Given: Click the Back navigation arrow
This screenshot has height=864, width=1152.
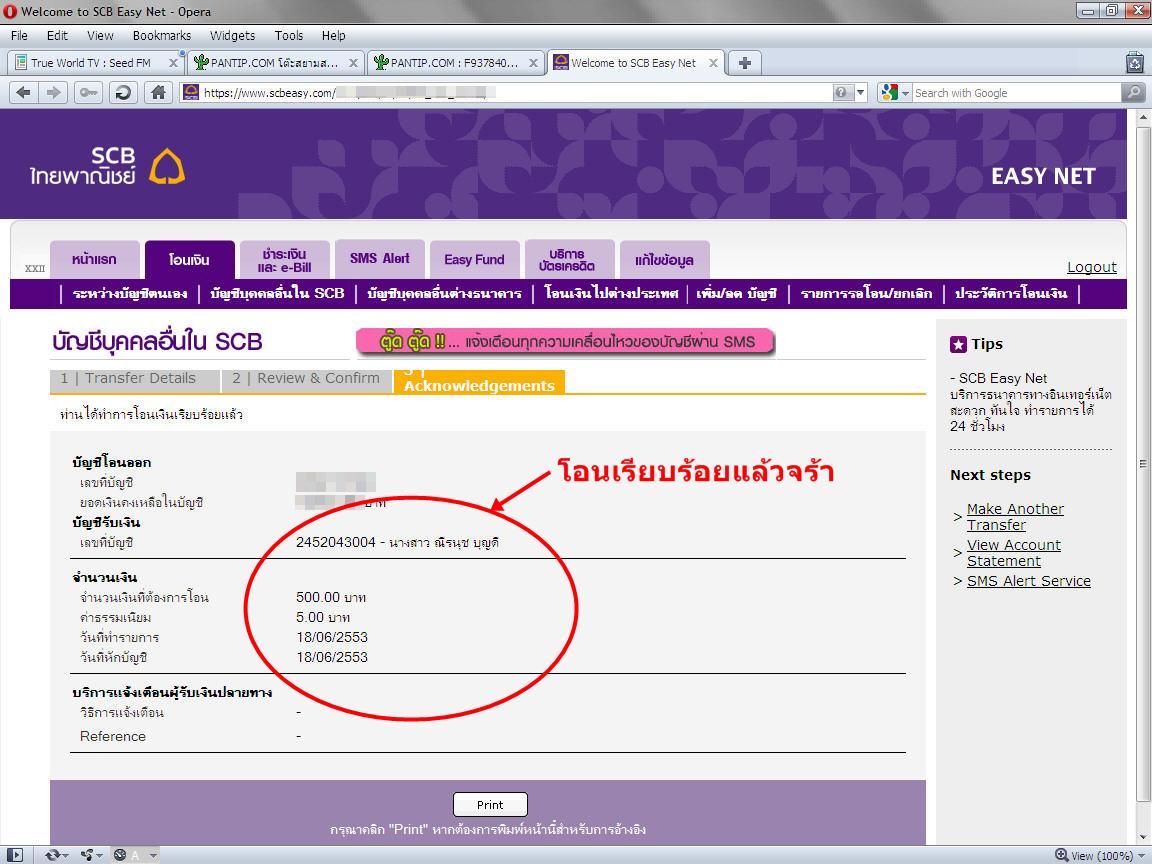Looking at the screenshot, I should 24,93.
